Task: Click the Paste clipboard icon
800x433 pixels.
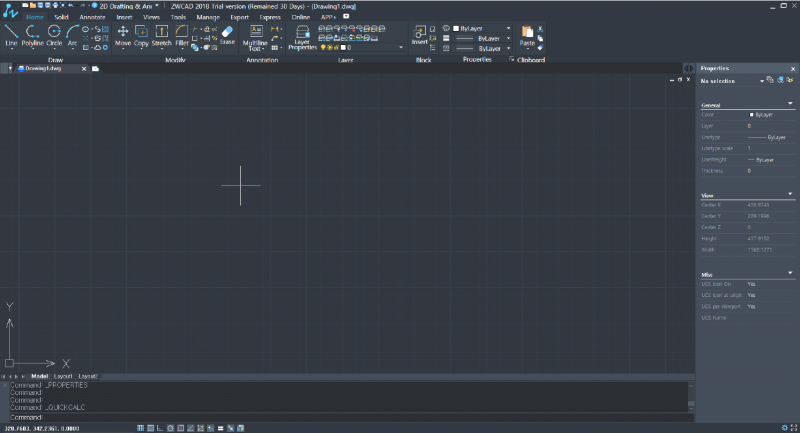Action: (x=527, y=36)
